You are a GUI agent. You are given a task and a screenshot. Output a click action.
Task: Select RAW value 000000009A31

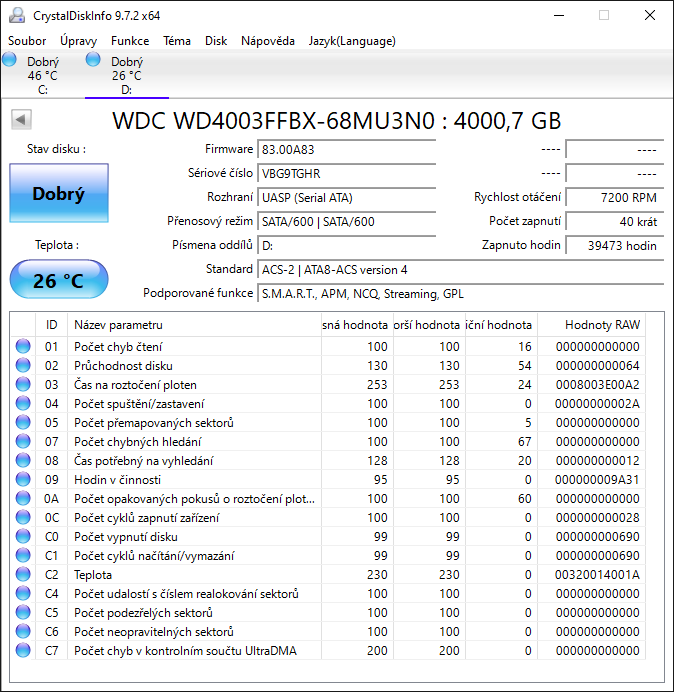(597, 480)
